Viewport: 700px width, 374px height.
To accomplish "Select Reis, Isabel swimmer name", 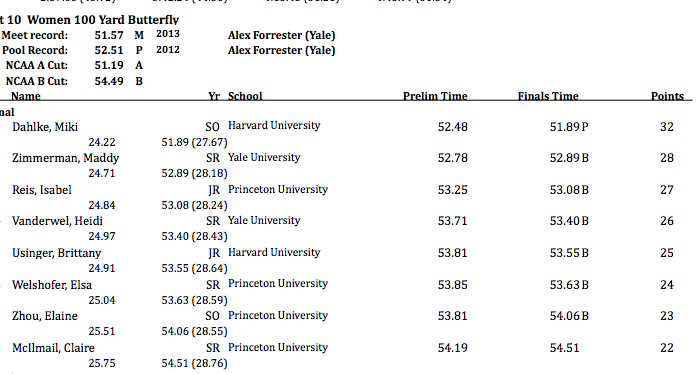I will (42, 190).
